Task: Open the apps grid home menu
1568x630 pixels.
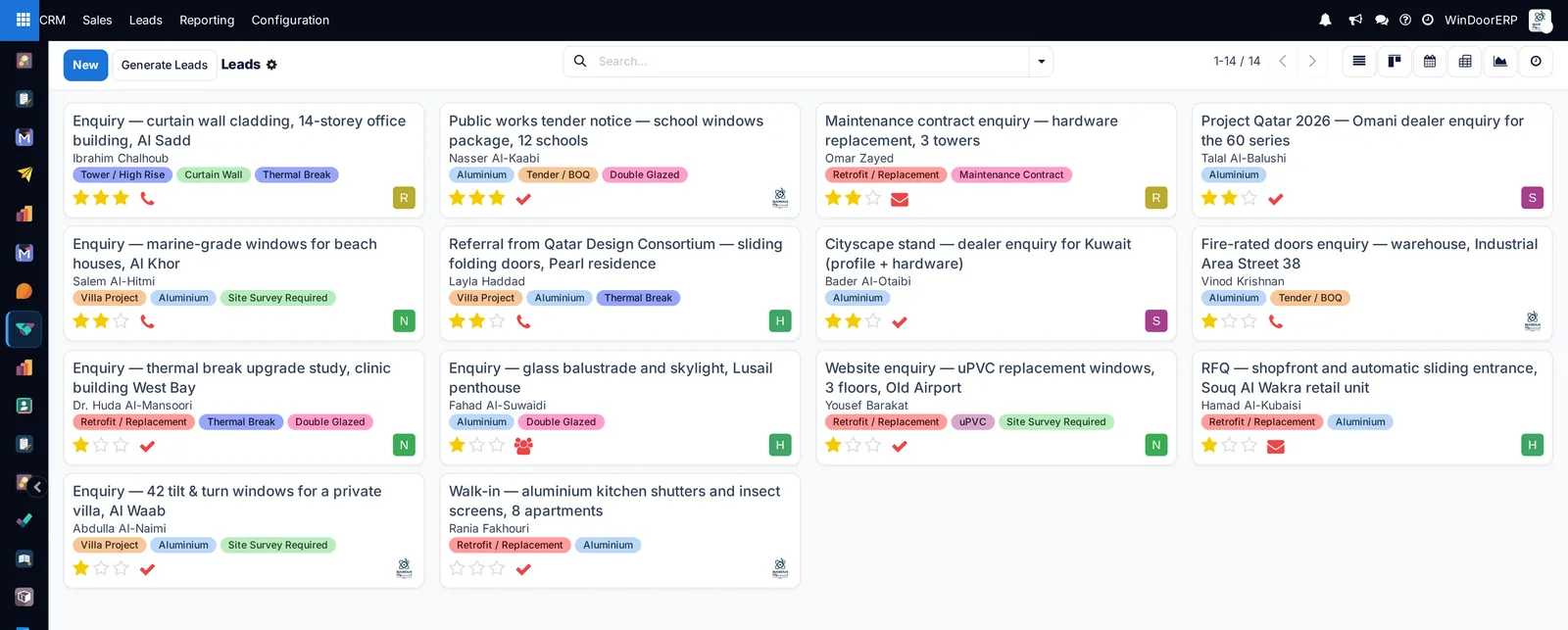Action: [x=23, y=20]
